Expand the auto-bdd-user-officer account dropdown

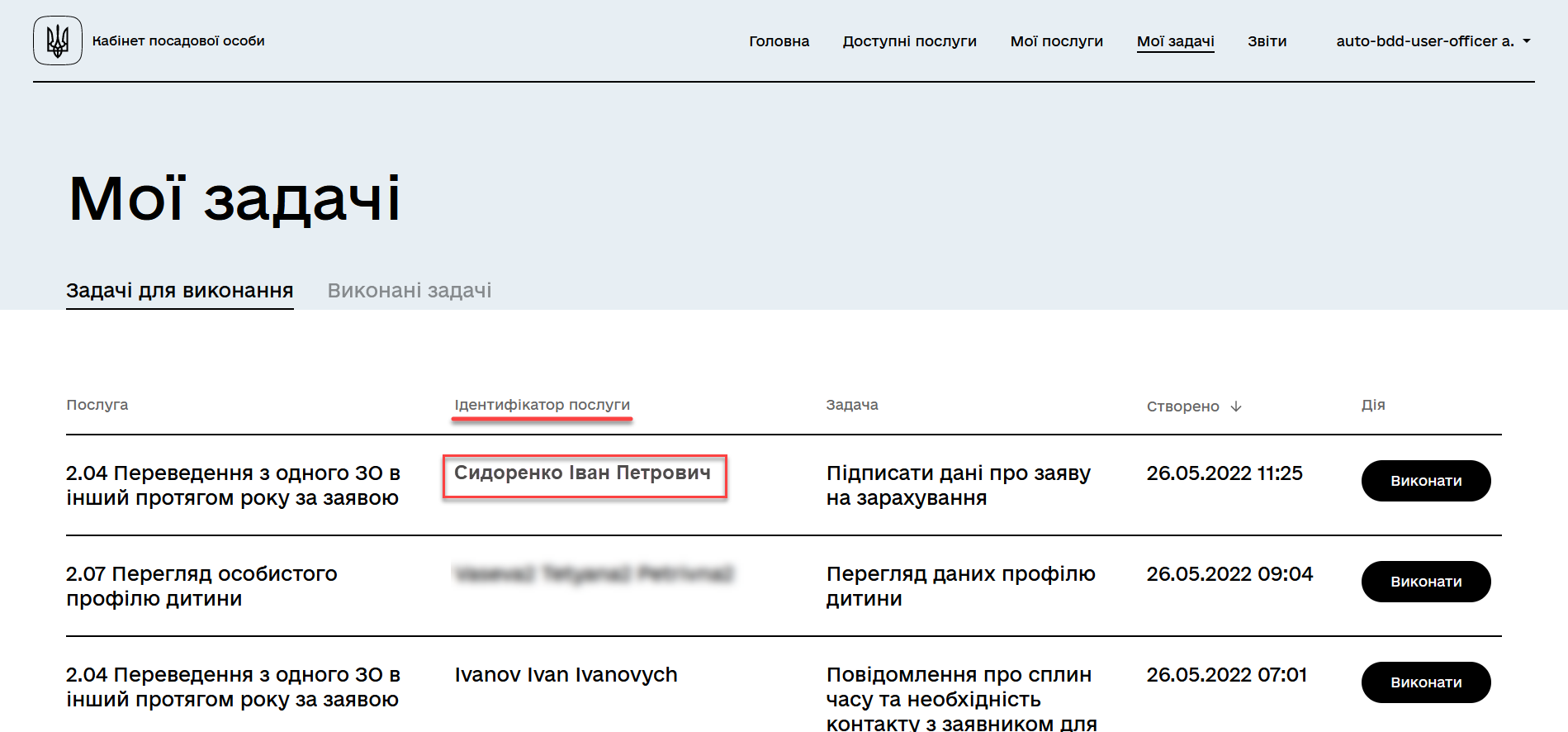click(1433, 41)
